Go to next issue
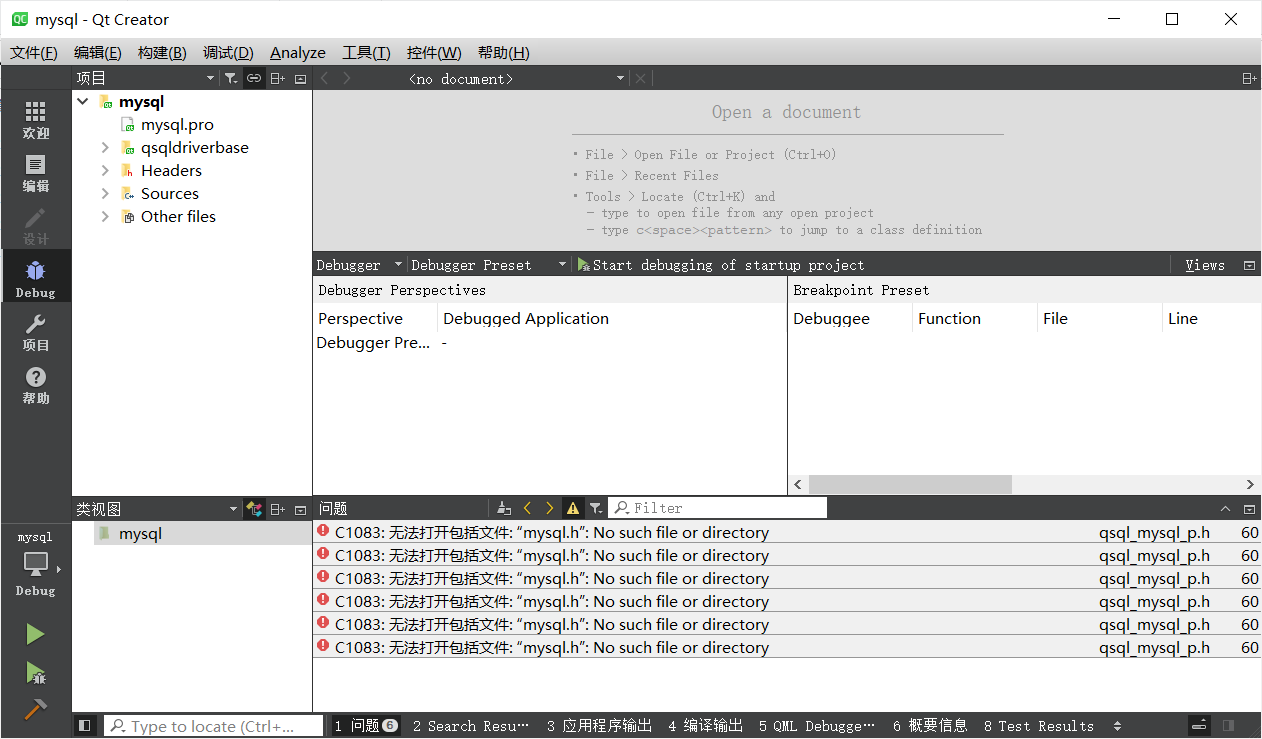1262x739 pixels. click(549, 508)
